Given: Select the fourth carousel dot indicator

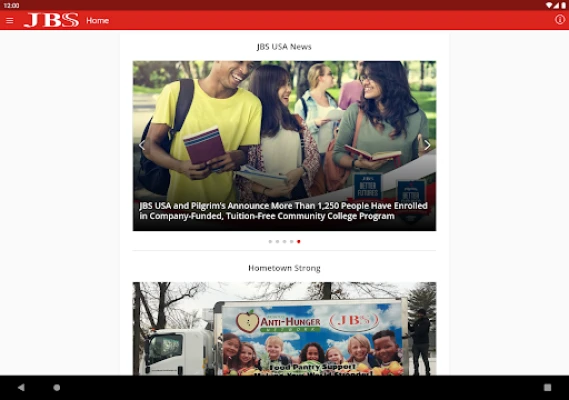Looking at the screenshot, I should [x=291, y=241].
